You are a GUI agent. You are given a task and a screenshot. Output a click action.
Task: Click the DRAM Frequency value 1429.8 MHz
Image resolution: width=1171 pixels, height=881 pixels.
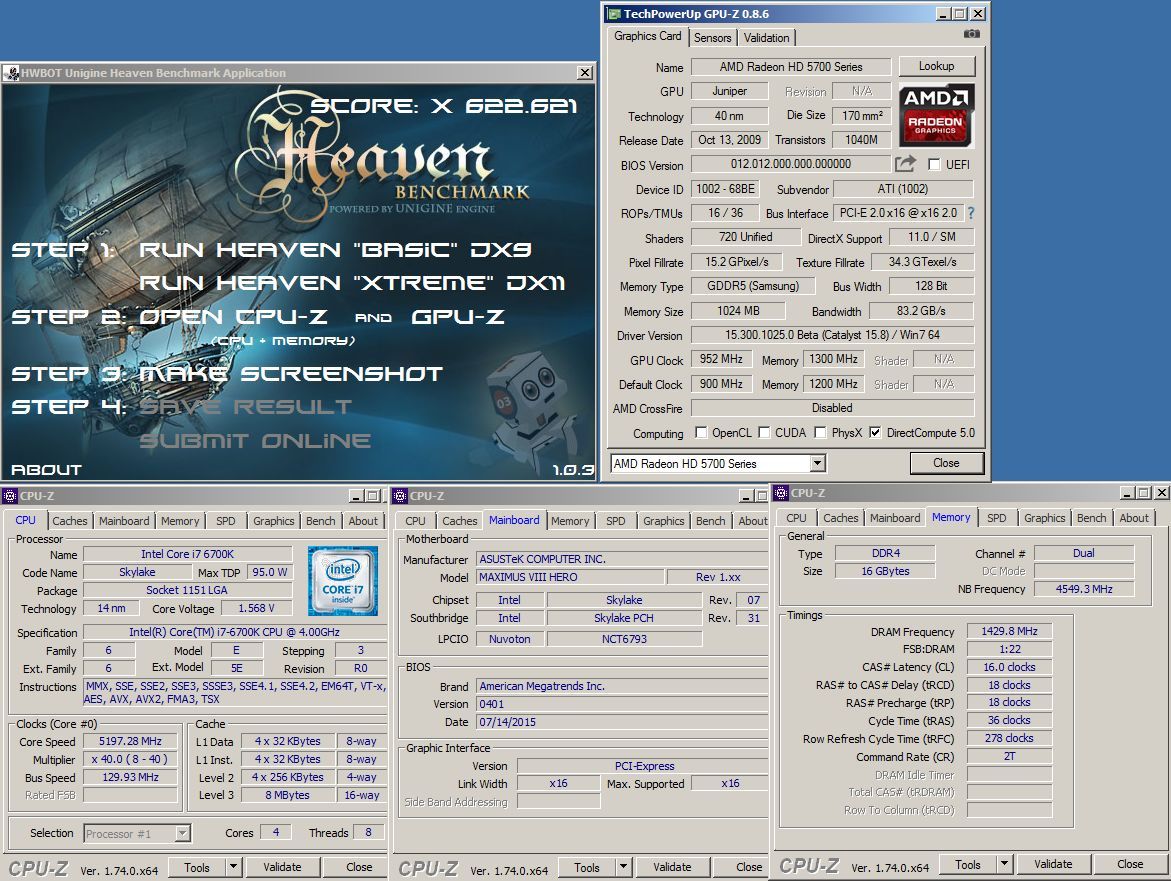click(1009, 632)
